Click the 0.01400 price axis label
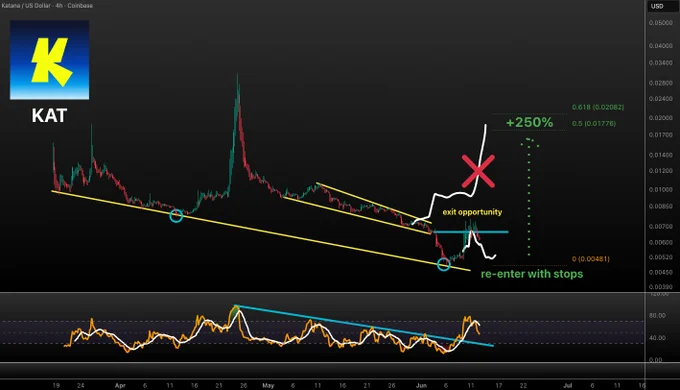The width and height of the screenshot is (680, 390). point(660,155)
